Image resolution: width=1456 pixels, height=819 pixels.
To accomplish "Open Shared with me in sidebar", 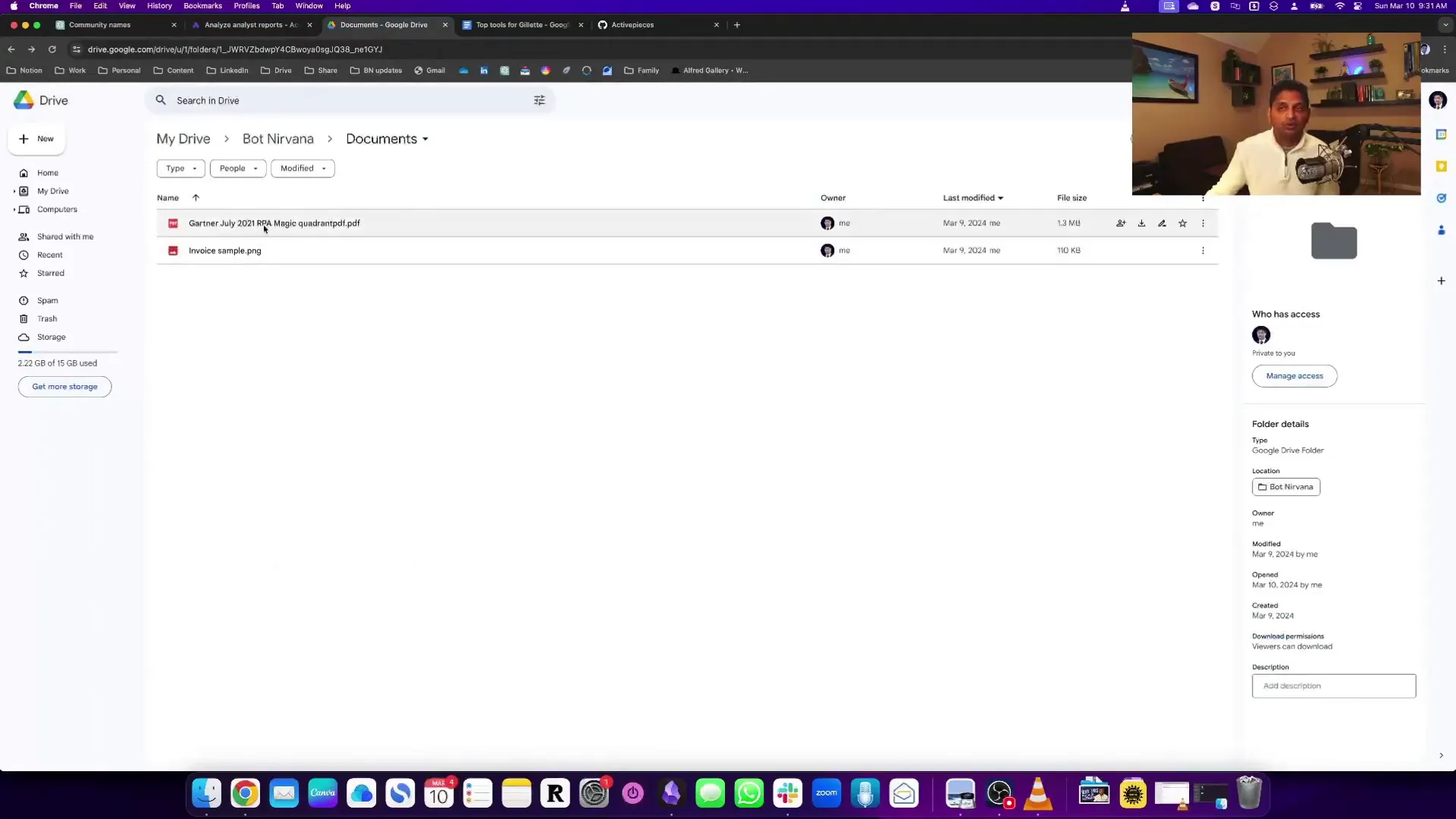I will [65, 237].
